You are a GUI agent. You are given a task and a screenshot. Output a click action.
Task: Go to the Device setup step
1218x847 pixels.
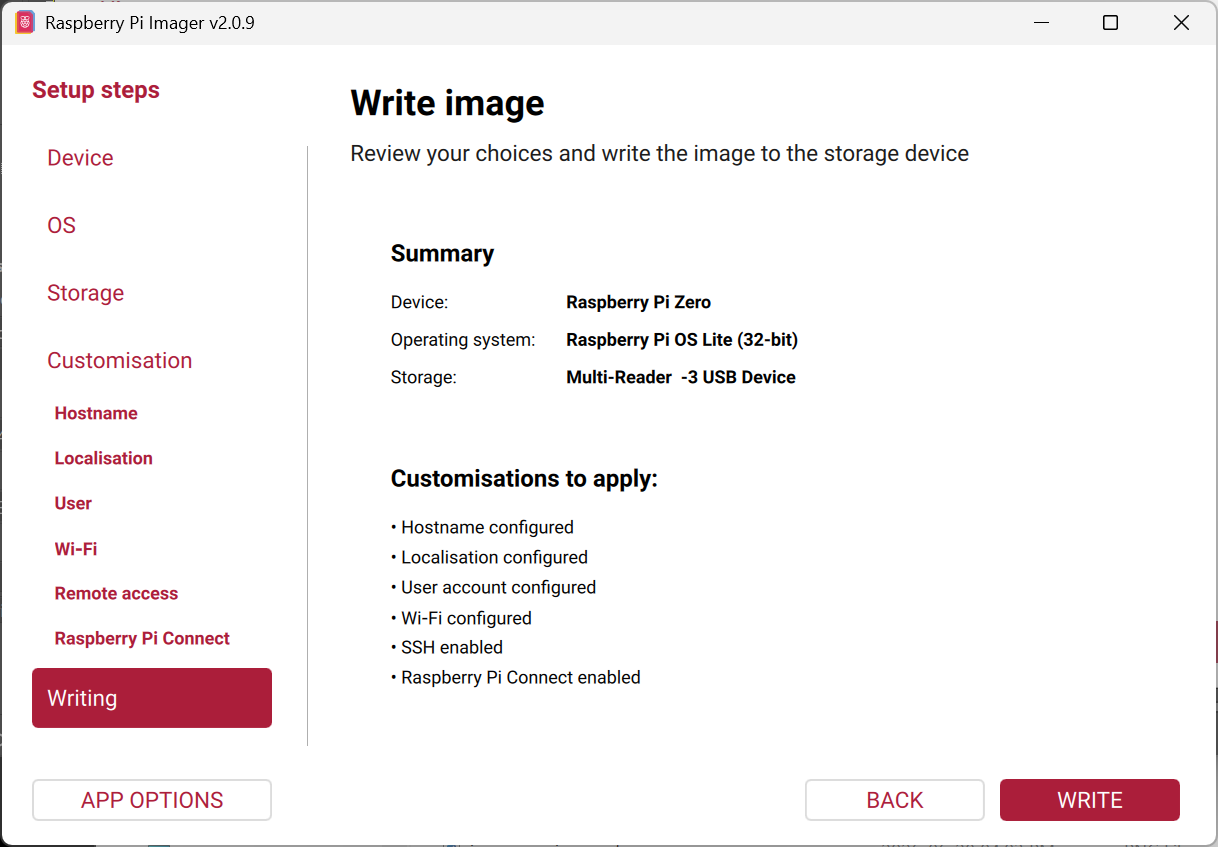click(80, 158)
